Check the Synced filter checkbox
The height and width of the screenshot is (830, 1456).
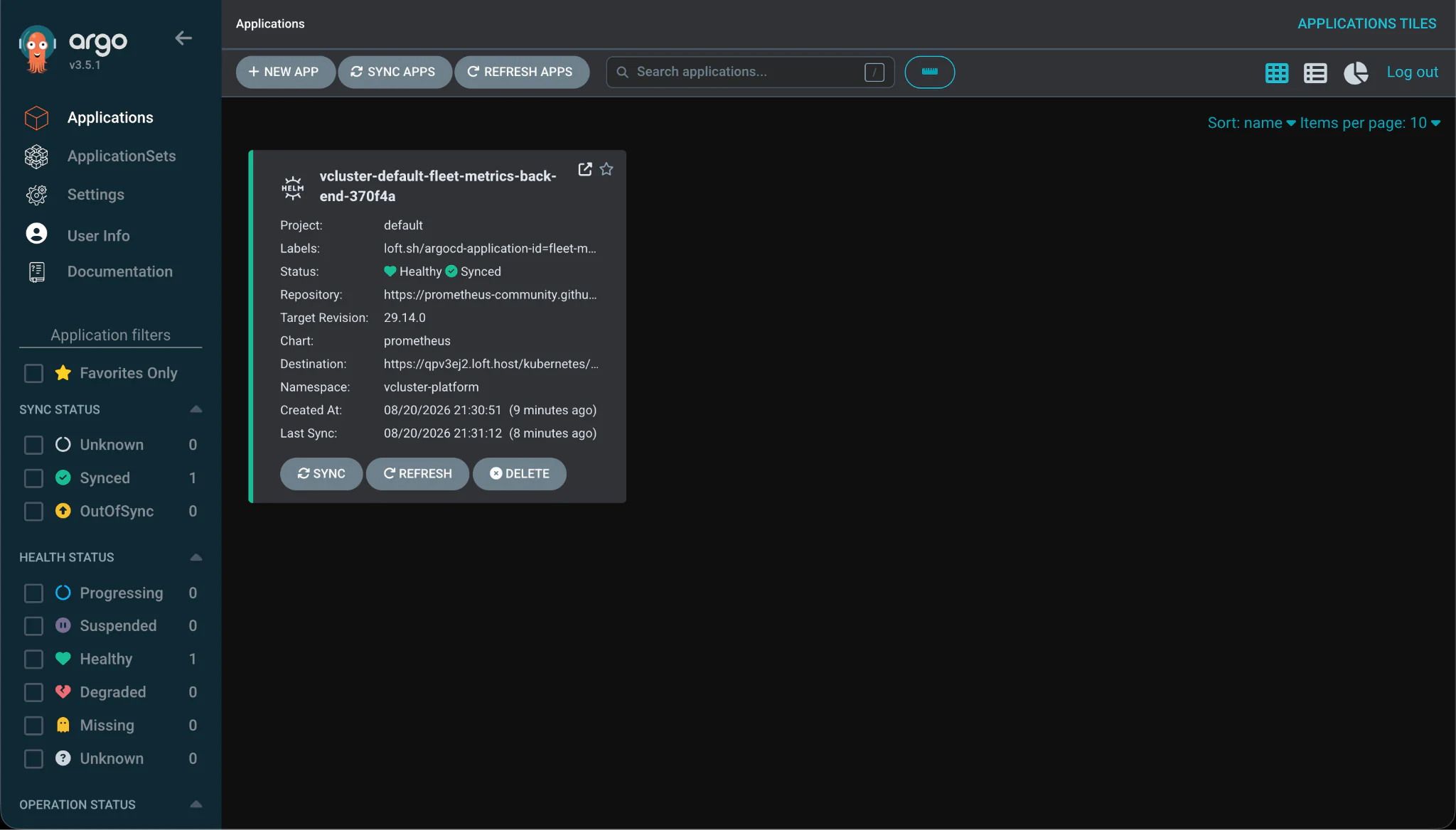point(33,479)
